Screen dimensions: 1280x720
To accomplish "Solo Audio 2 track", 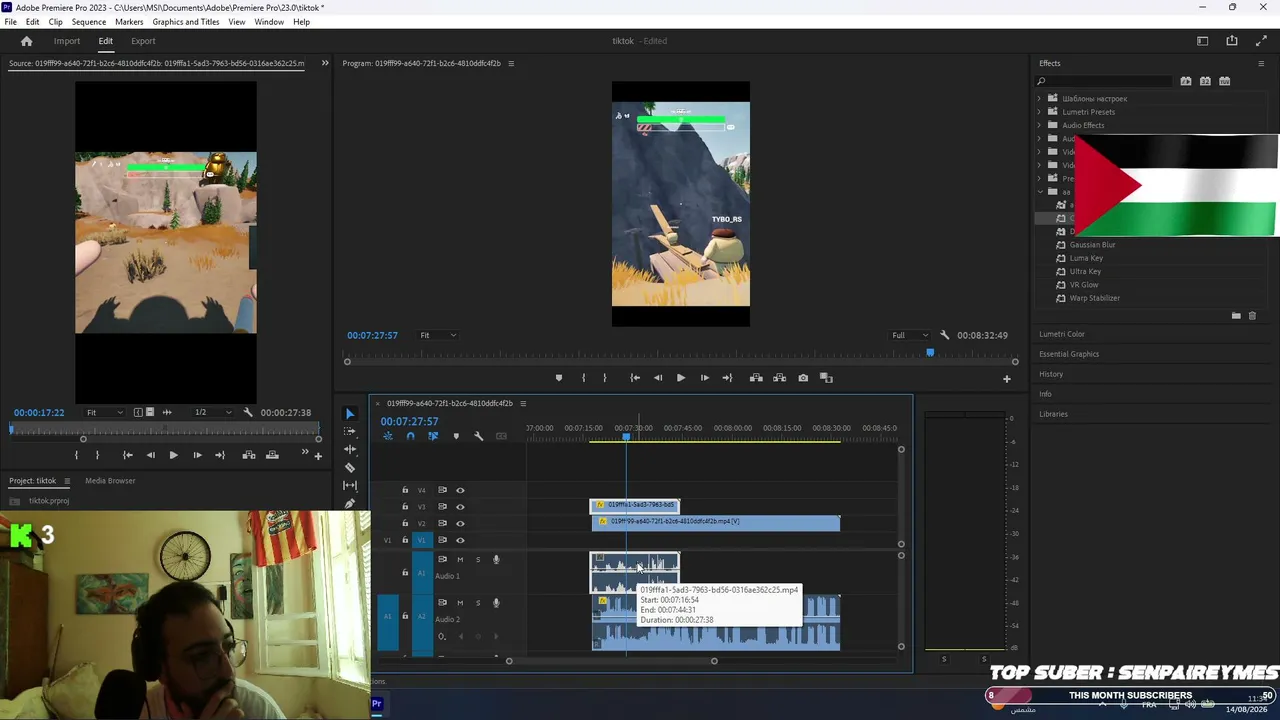I will coord(478,602).
